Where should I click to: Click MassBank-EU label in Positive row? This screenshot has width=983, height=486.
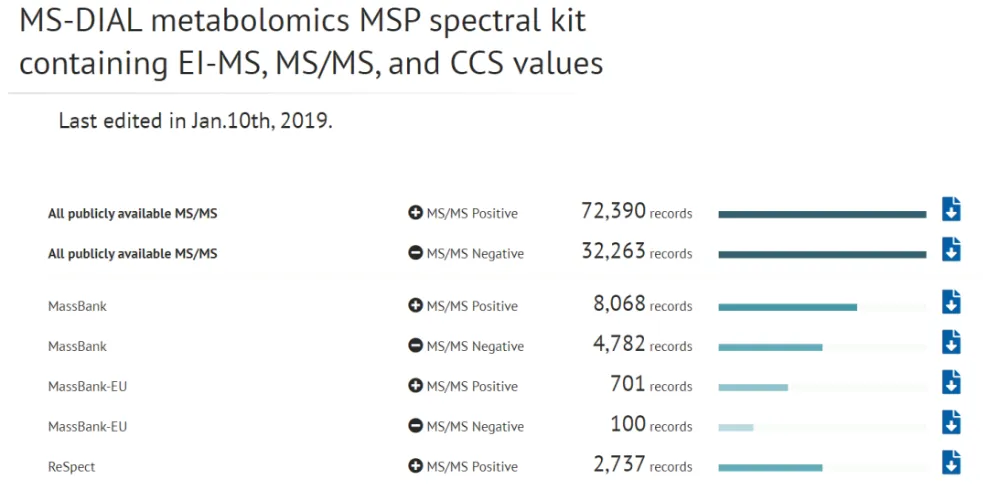pyautogui.click(x=87, y=386)
